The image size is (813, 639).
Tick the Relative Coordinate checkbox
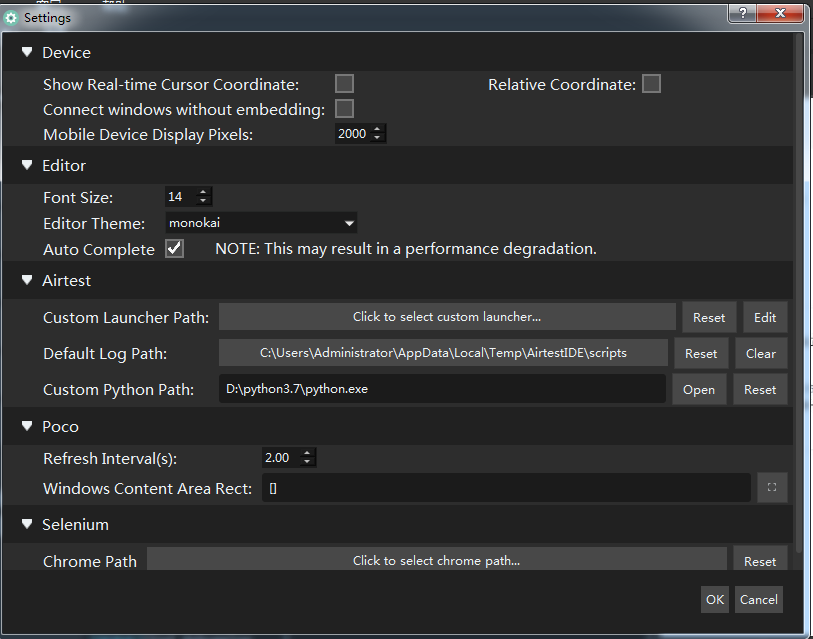pos(651,84)
